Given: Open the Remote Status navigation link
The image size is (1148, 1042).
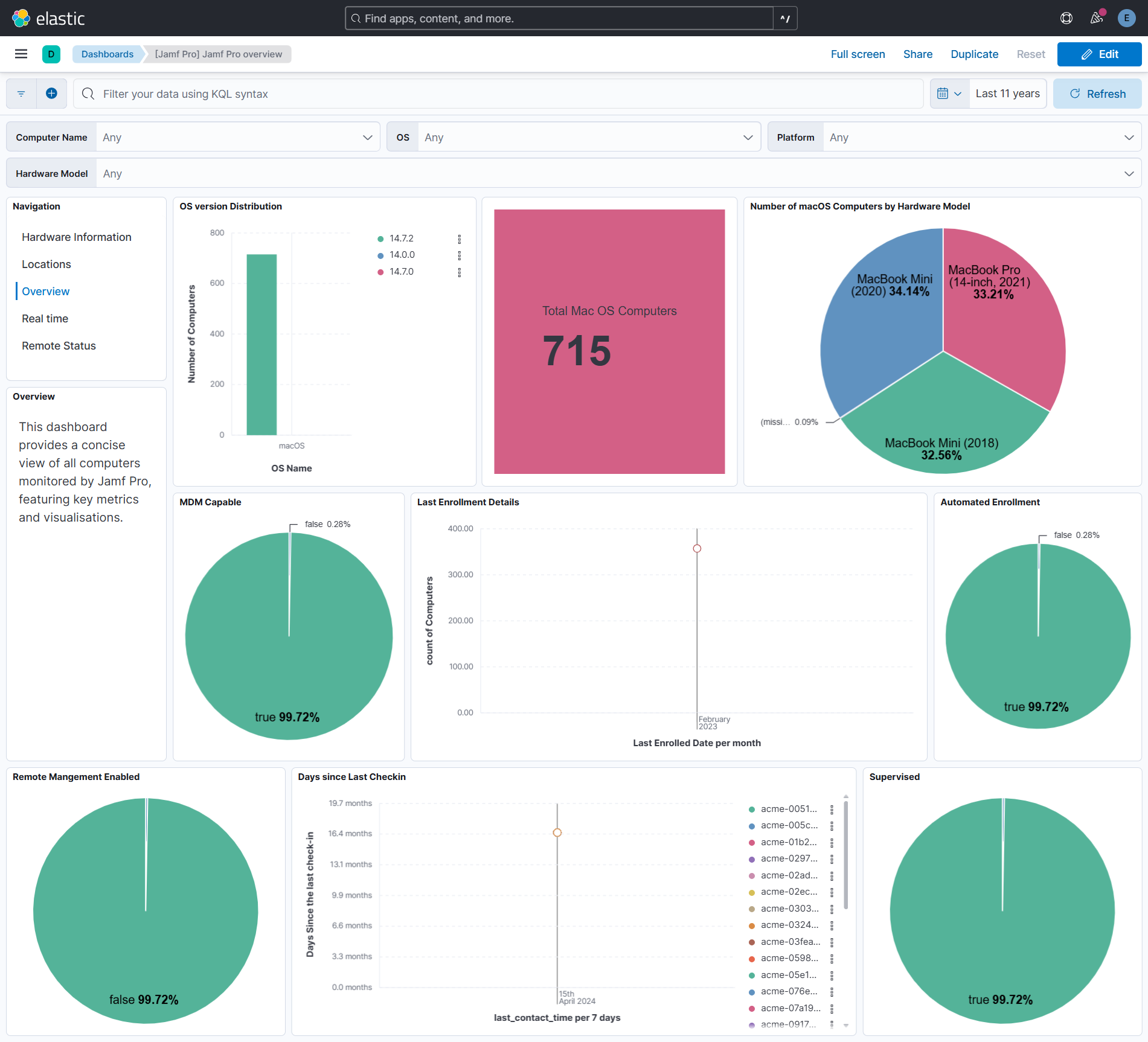Looking at the screenshot, I should coord(59,346).
